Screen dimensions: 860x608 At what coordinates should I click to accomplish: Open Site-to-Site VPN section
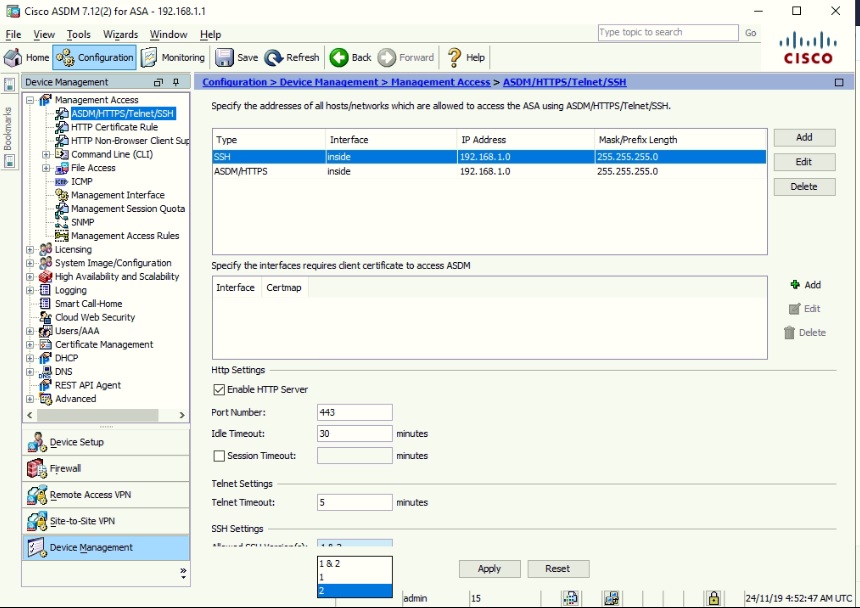click(x=106, y=521)
